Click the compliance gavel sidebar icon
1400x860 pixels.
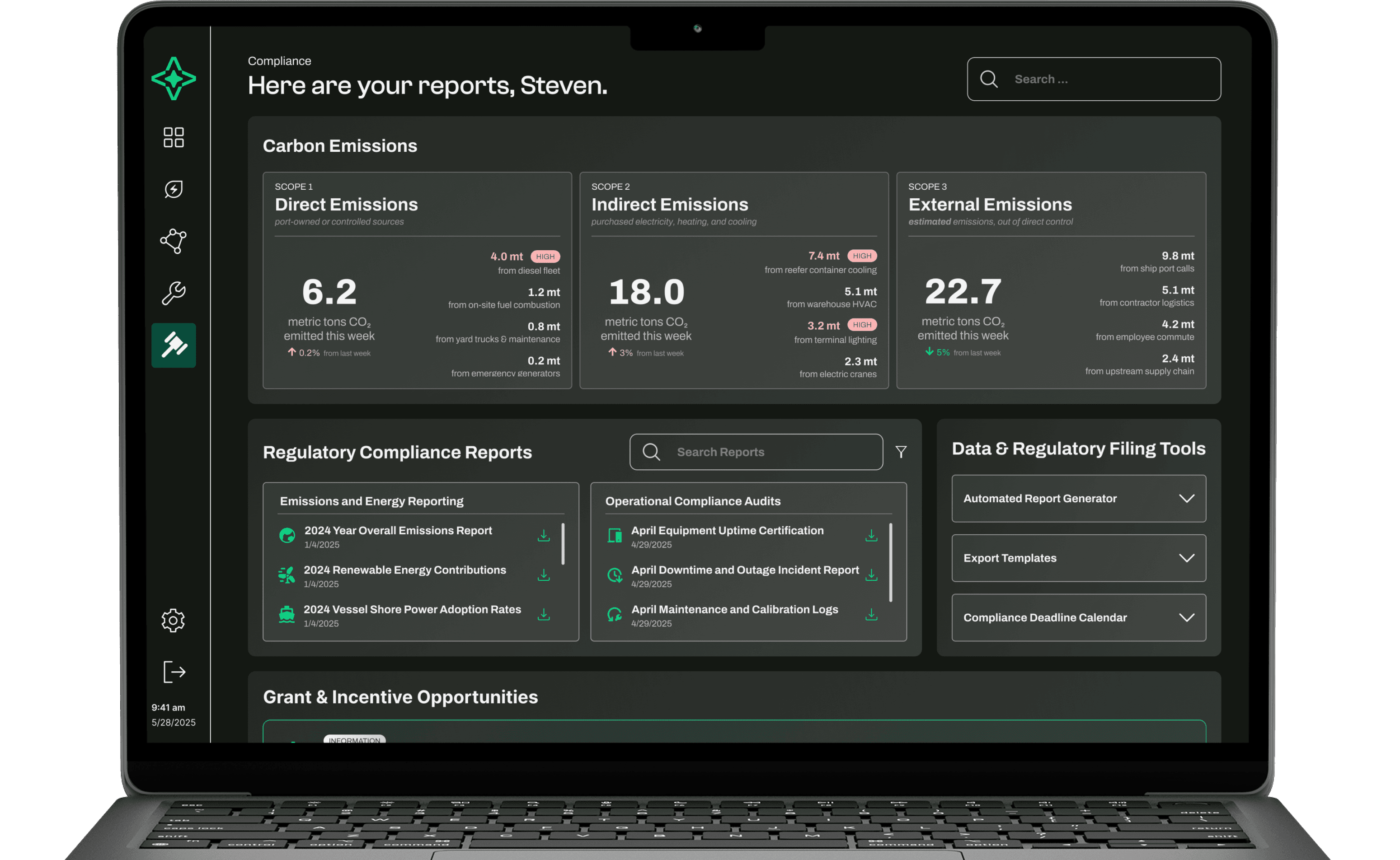pos(174,345)
